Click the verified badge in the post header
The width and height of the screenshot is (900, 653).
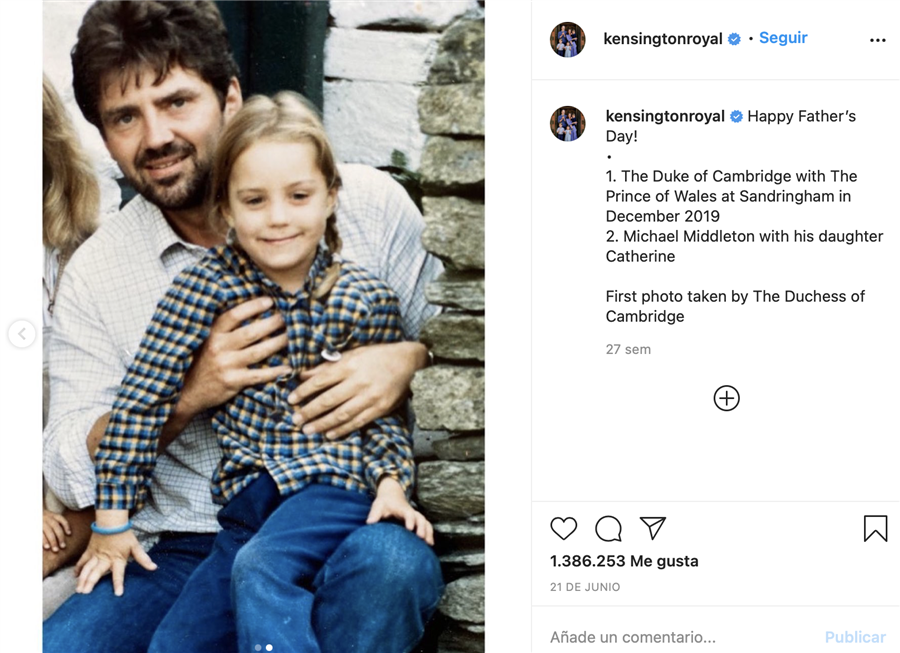[x=734, y=39]
